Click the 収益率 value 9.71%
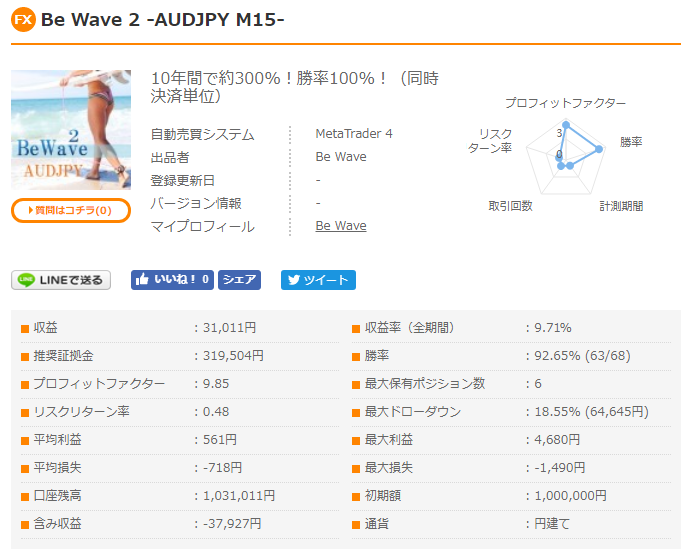 point(553,328)
